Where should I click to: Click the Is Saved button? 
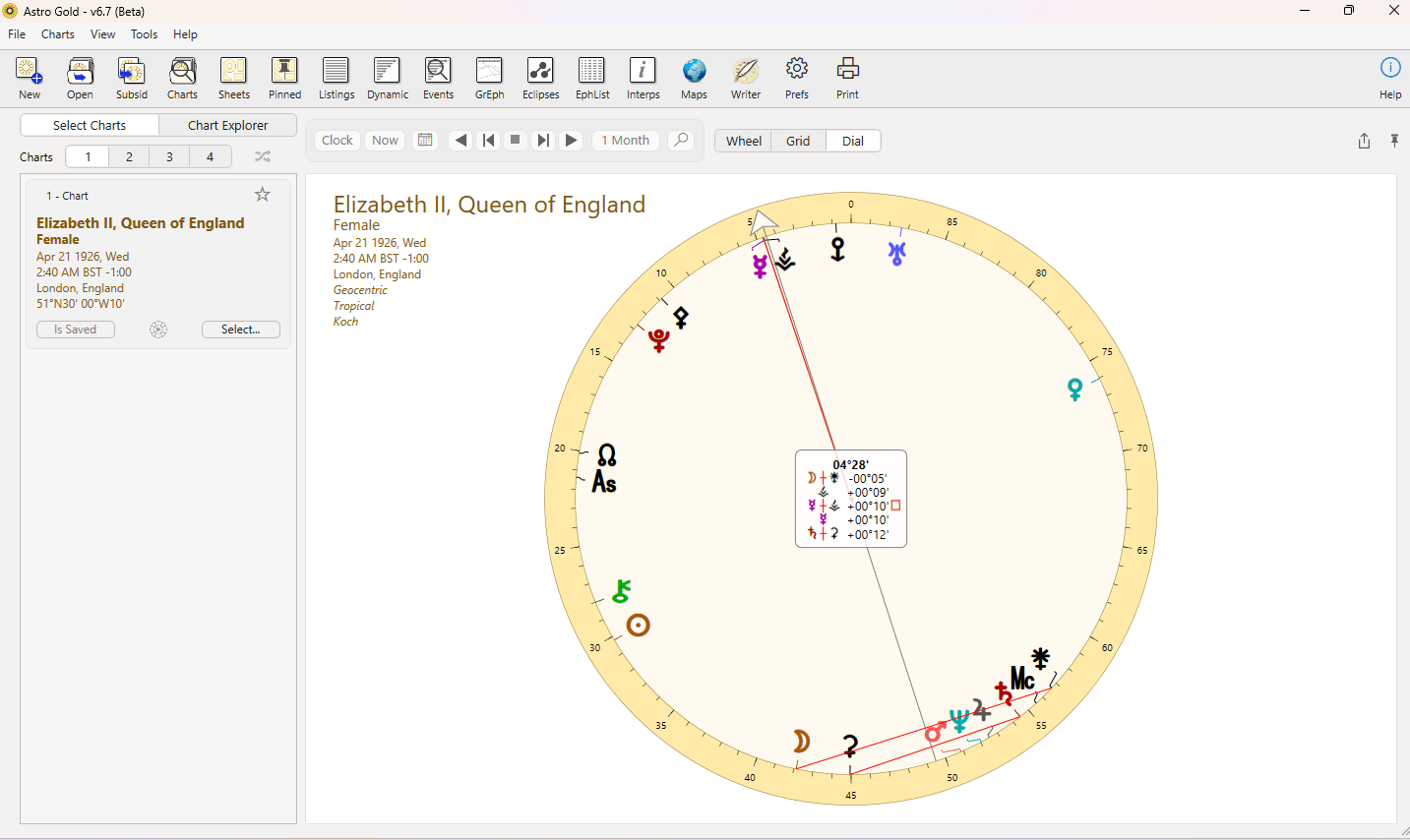[x=75, y=330]
